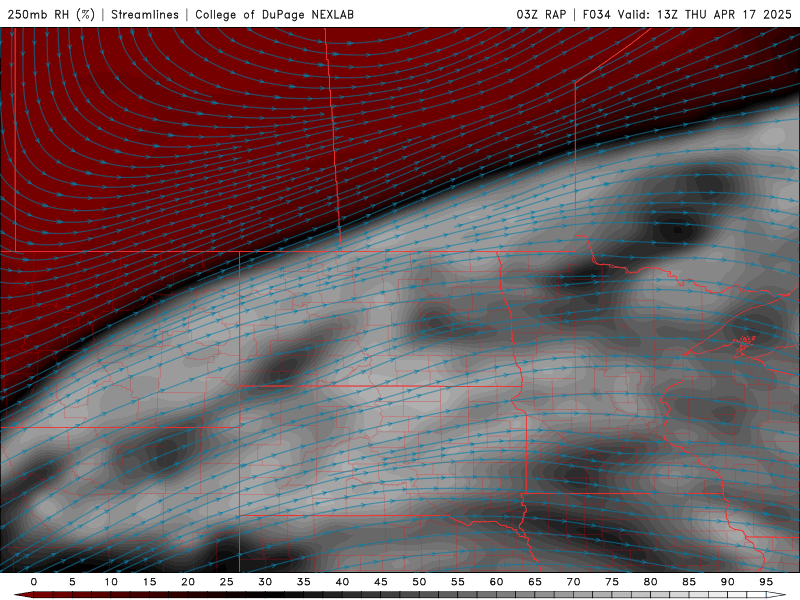Click the "Streamlines" label in the header

[145, 14]
